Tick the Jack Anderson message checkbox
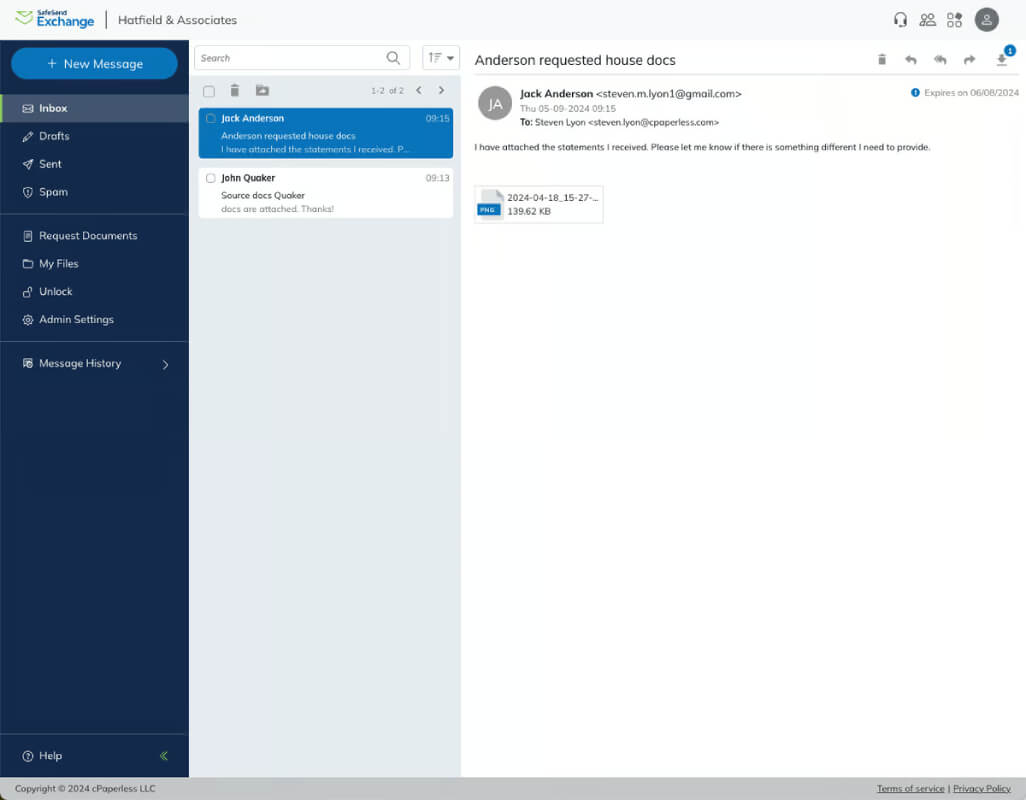The width and height of the screenshot is (1026, 800). point(211,118)
